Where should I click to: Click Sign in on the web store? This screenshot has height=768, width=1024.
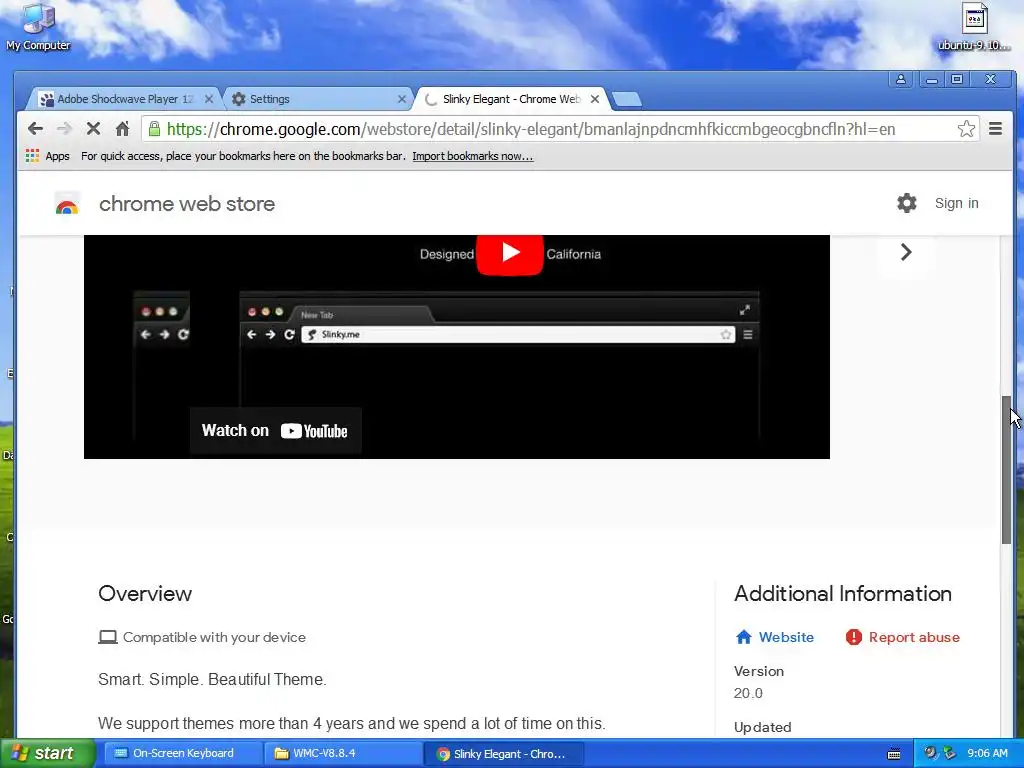956,203
